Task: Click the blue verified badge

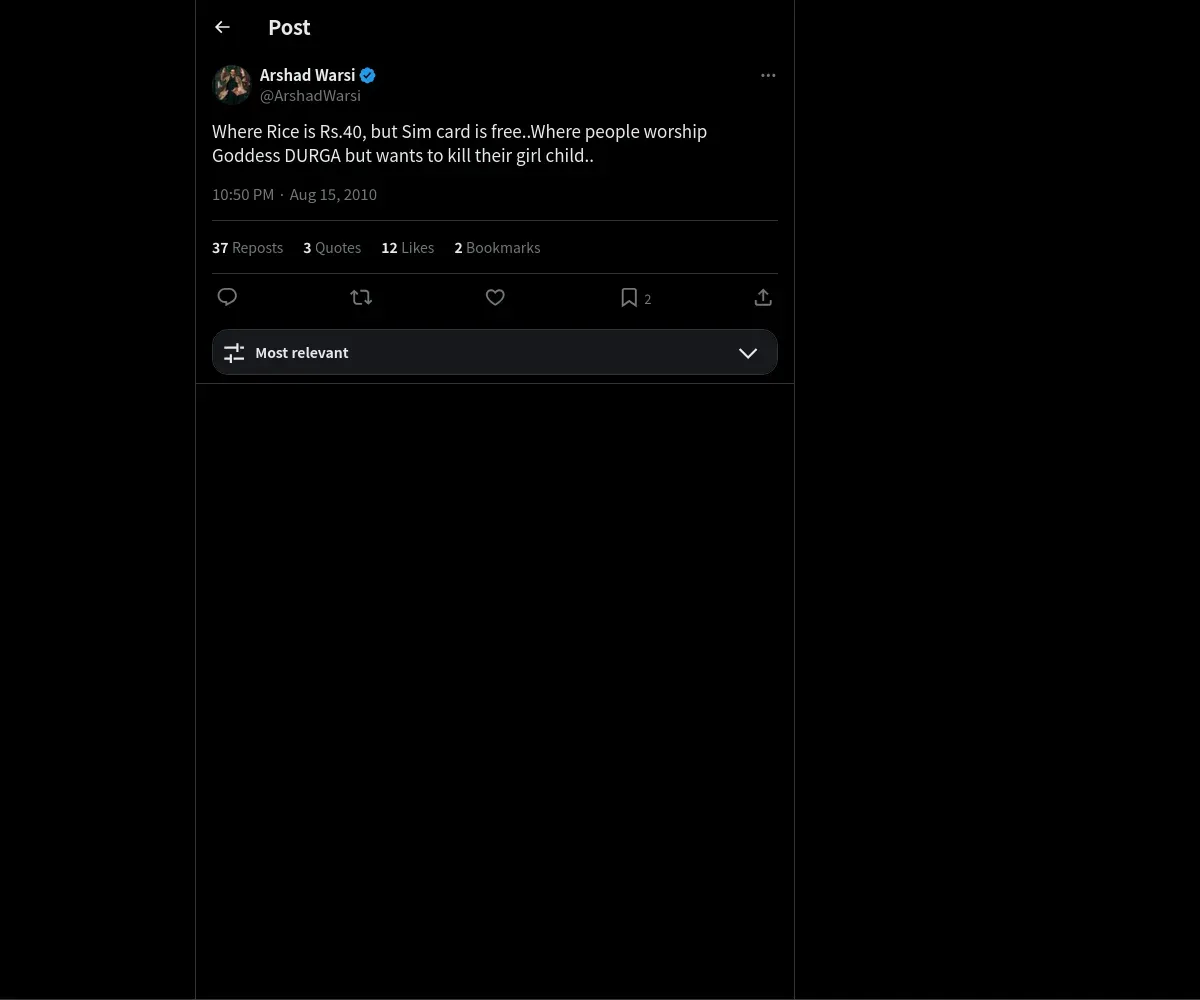Action: pos(368,75)
